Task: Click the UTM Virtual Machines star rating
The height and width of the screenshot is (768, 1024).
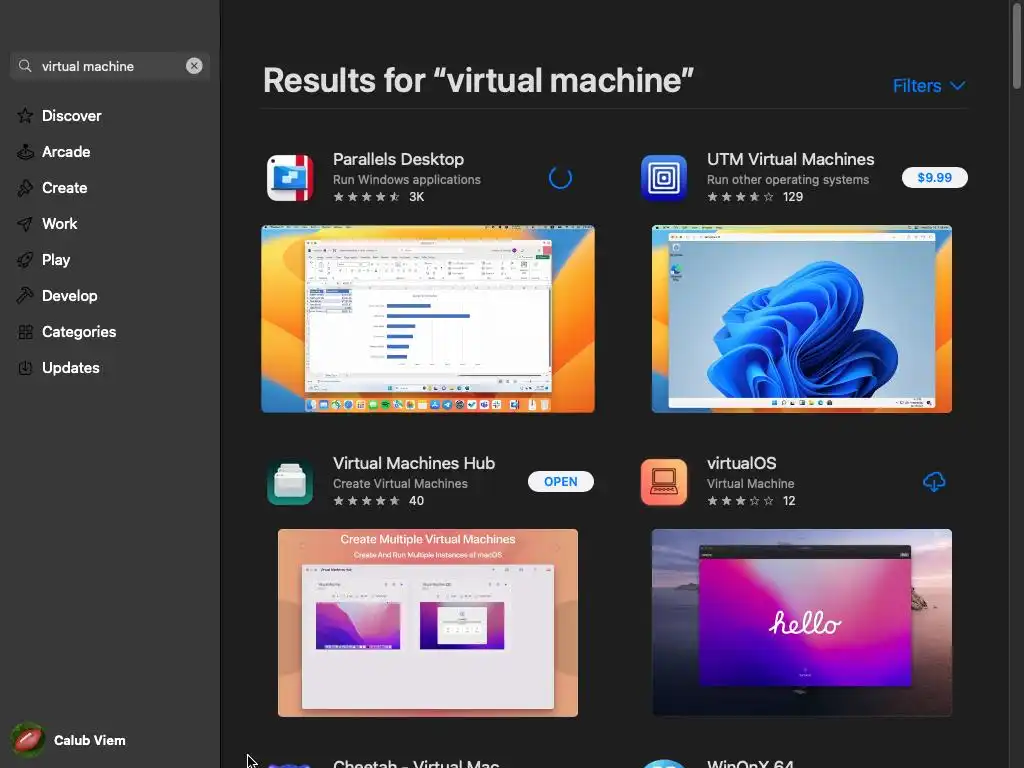Action: tap(741, 197)
